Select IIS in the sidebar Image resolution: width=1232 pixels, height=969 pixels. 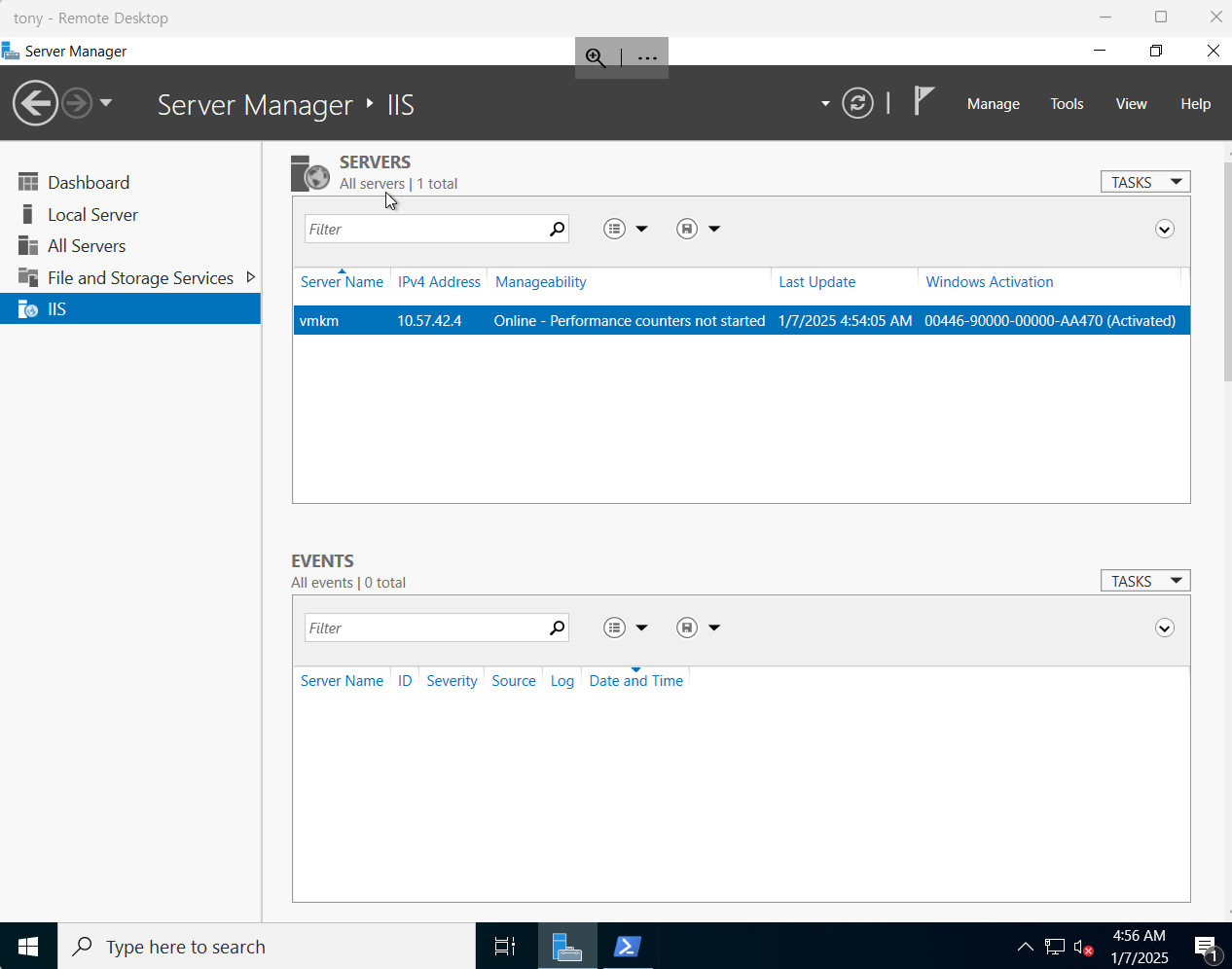click(x=130, y=309)
